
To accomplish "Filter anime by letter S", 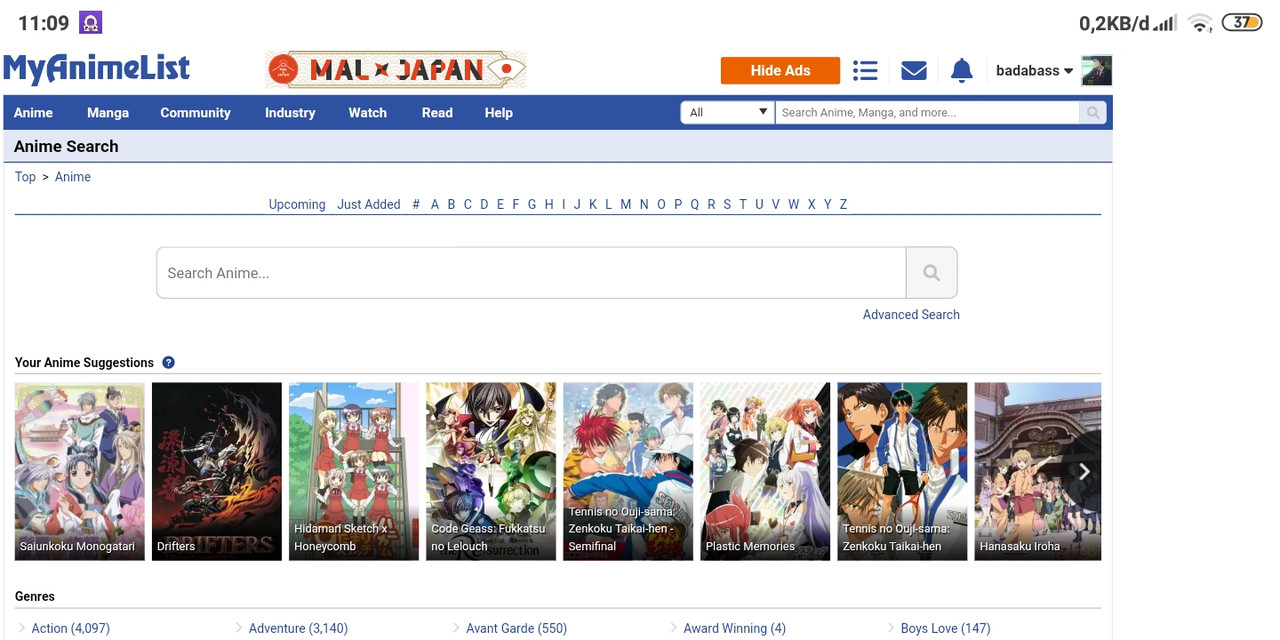I will point(727,204).
